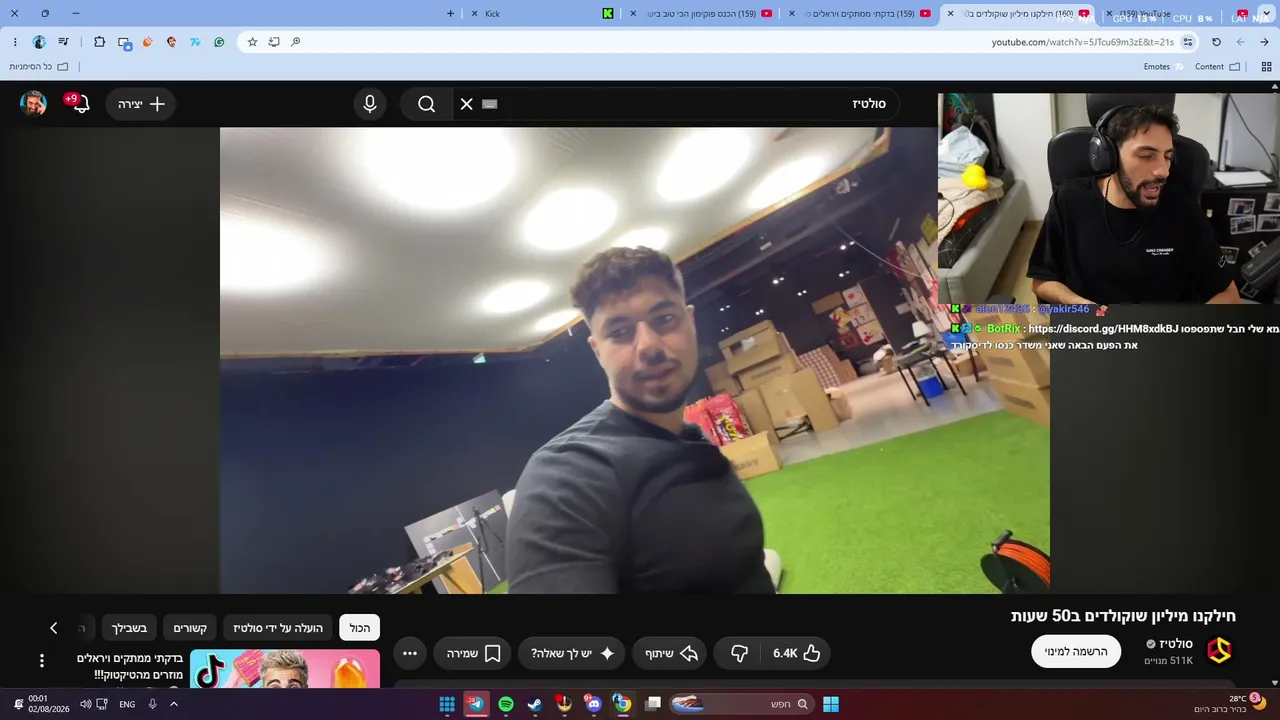Screen dimensions: 1280x720
Task: Open the YouTube account avatar menu
Action: click(x=34, y=104)
